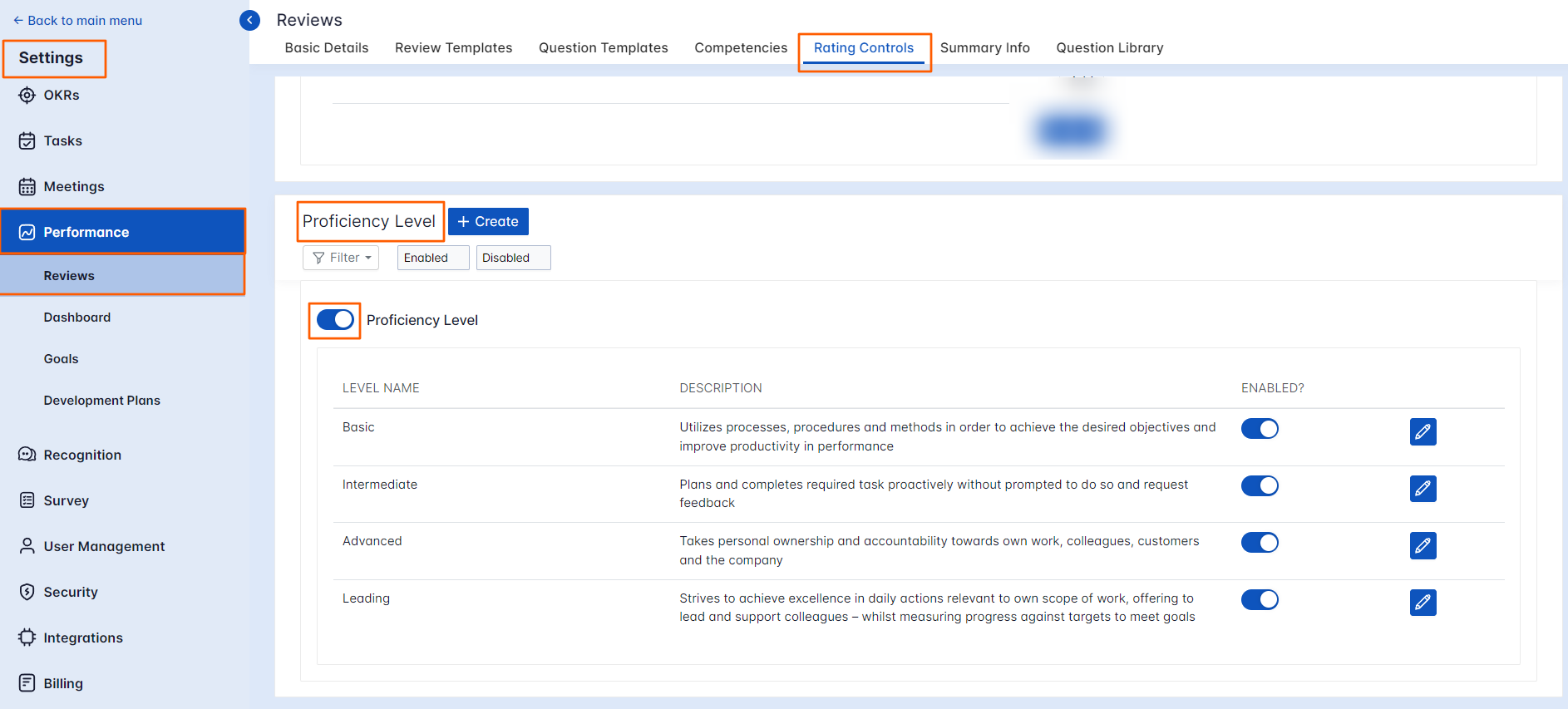Expand the Recognition menu in the sidebar
This screenshot has width=1568, height=709.
pos(81,455)
